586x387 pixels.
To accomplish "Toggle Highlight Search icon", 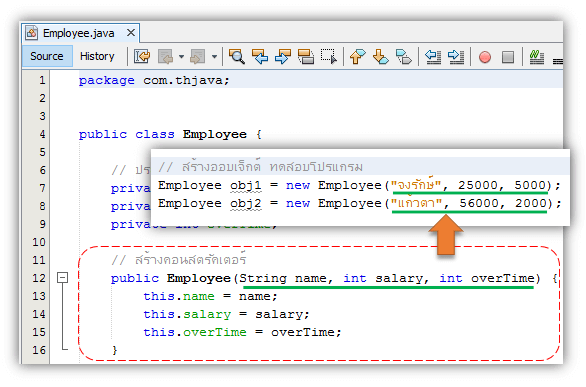I will (x=306, y=57).
